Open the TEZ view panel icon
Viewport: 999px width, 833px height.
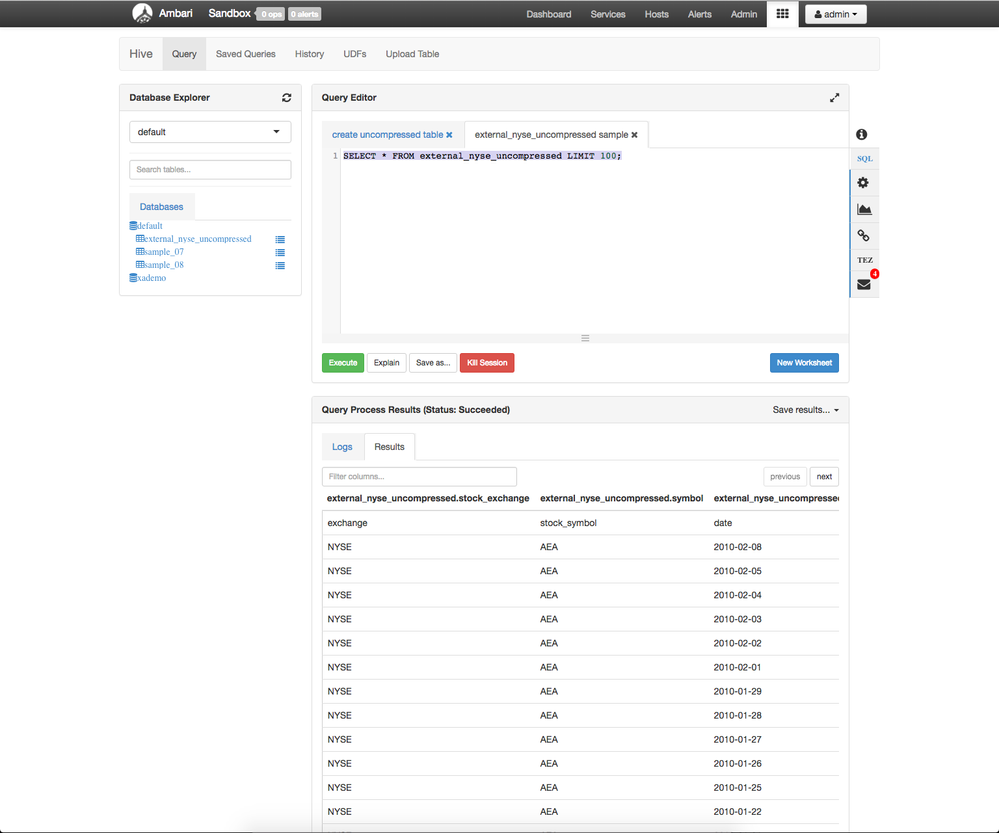point(863,259)
